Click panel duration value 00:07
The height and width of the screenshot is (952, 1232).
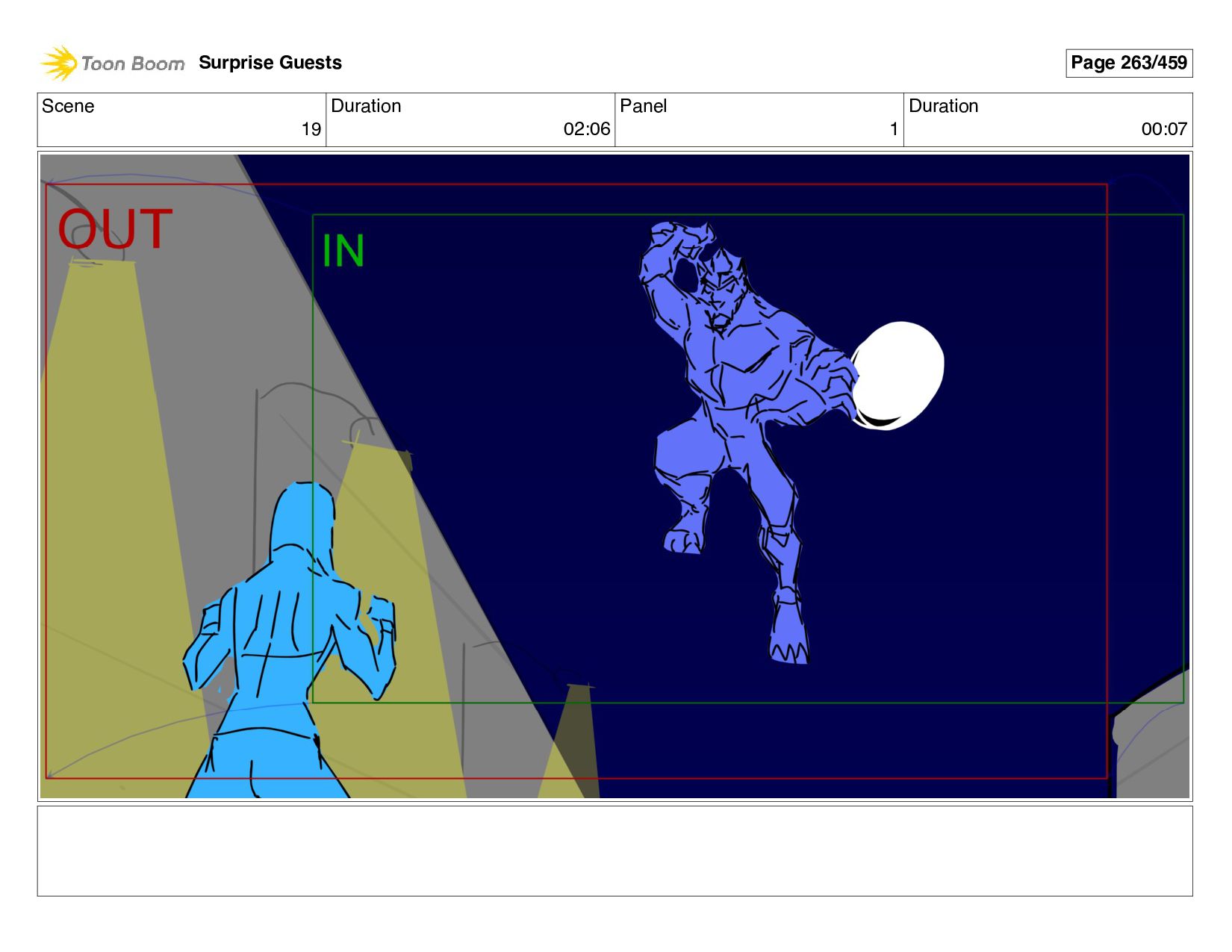(x=1164, y=129)
